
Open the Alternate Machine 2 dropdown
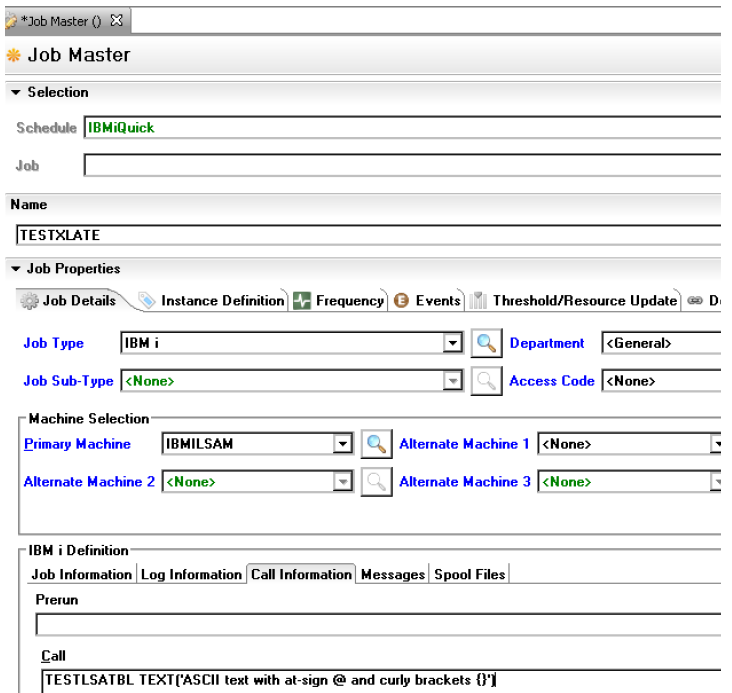[x=342, y=481]
